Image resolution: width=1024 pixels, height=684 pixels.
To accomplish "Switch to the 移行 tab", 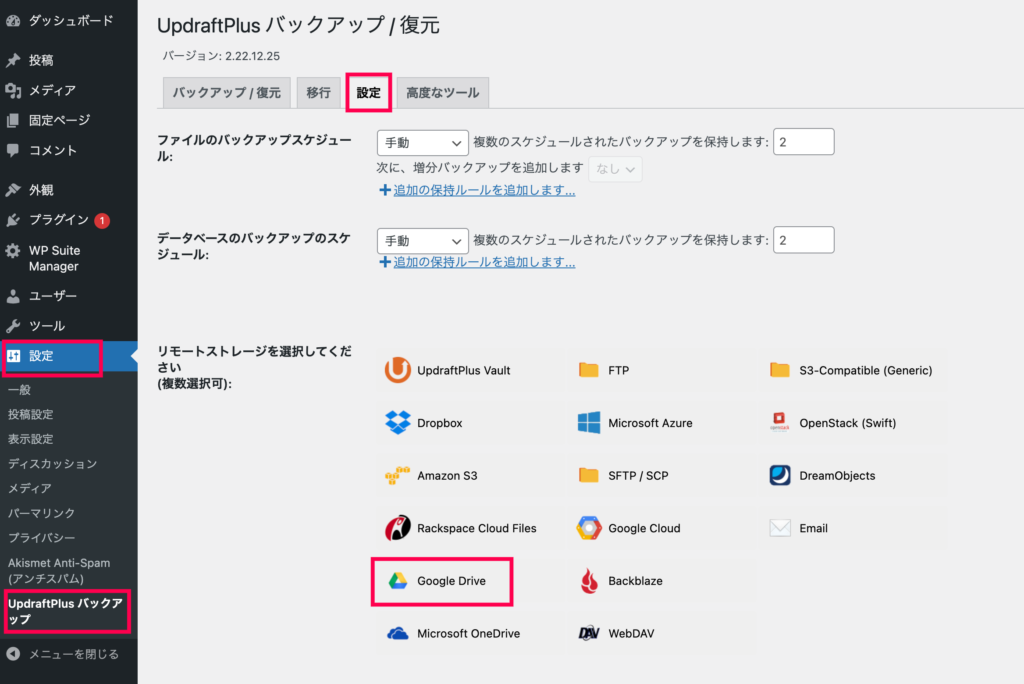I will (319, 93).
